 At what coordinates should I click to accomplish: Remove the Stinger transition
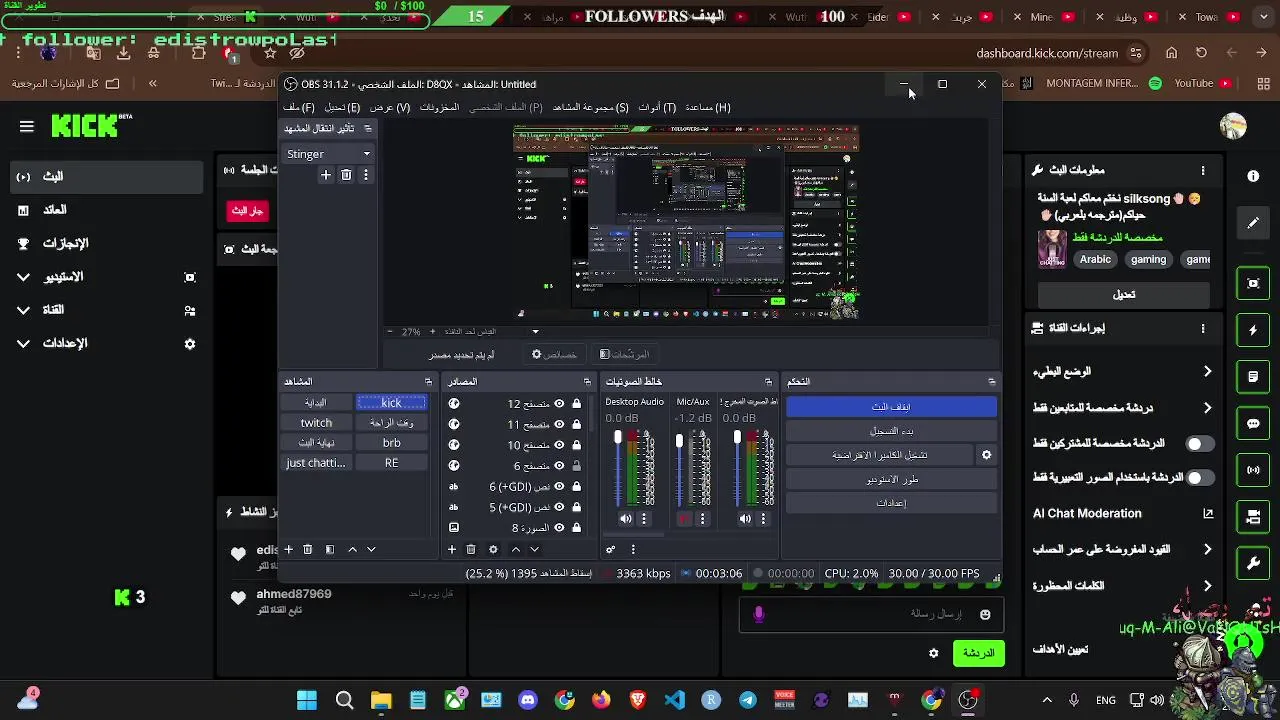point(346,175)
